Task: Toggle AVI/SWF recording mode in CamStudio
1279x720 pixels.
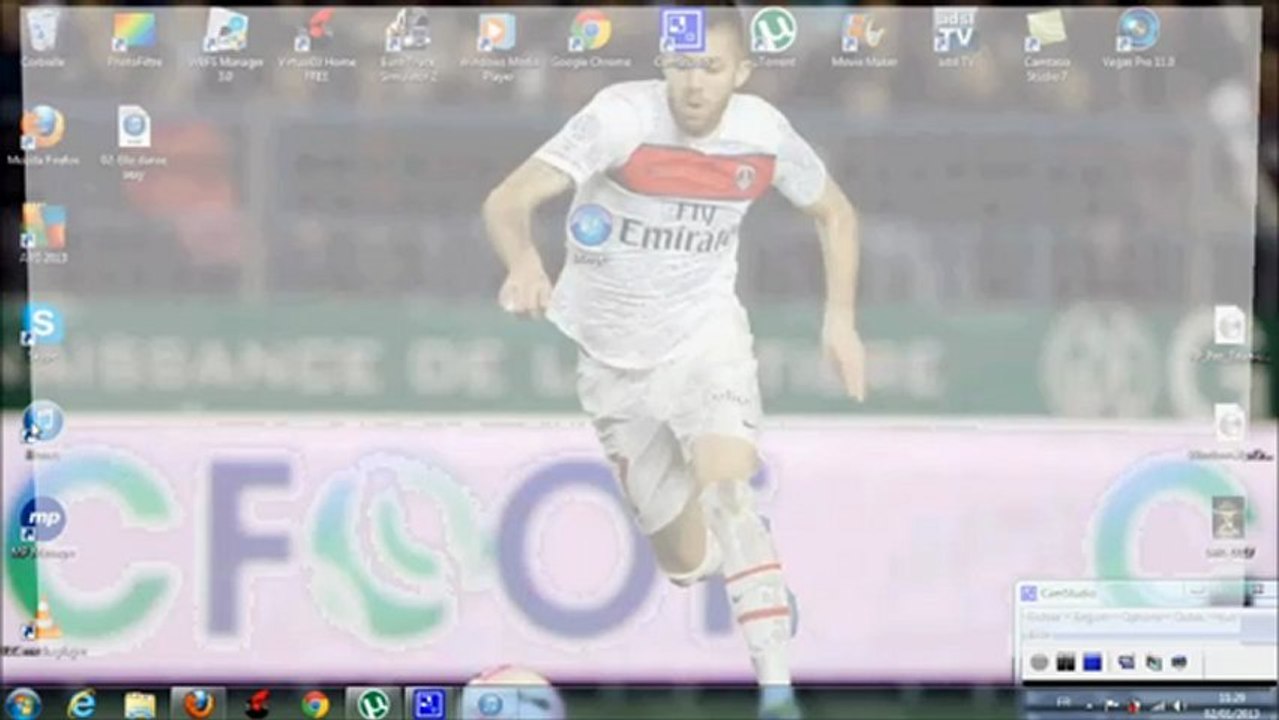Action: point(1154,662)
